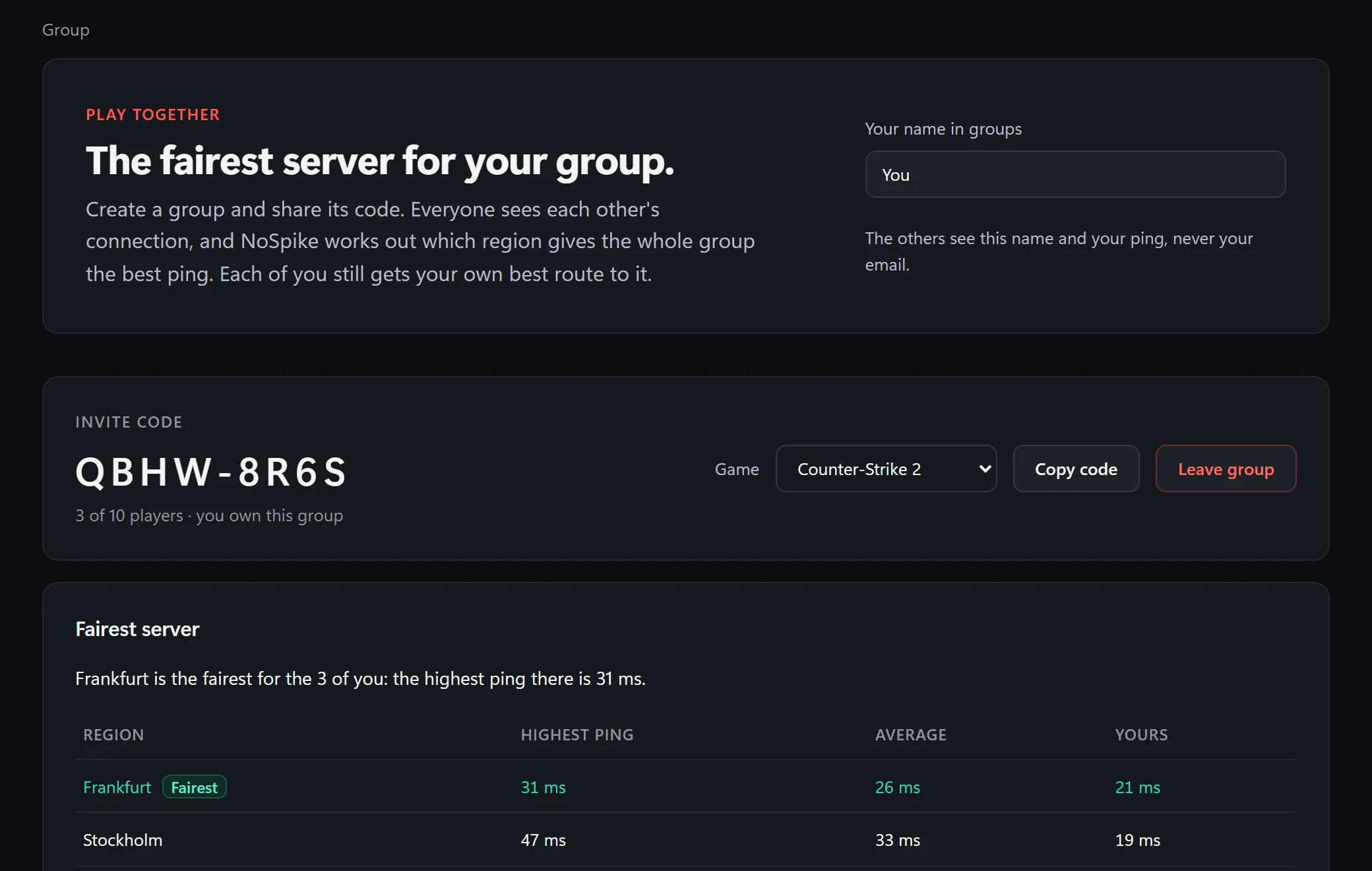The image size is (1372, 871).
Task: Select the invite code QBHW-8R6S
Action: coord(211,472)
